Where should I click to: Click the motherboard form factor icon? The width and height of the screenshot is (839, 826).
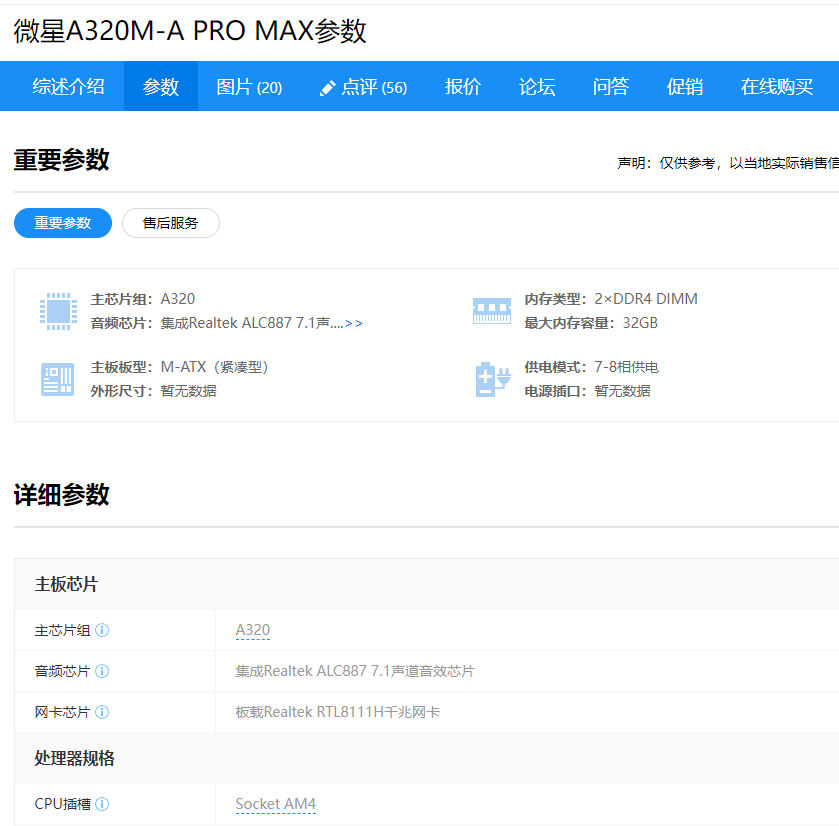pyautogui.click(x=57, y=379)
